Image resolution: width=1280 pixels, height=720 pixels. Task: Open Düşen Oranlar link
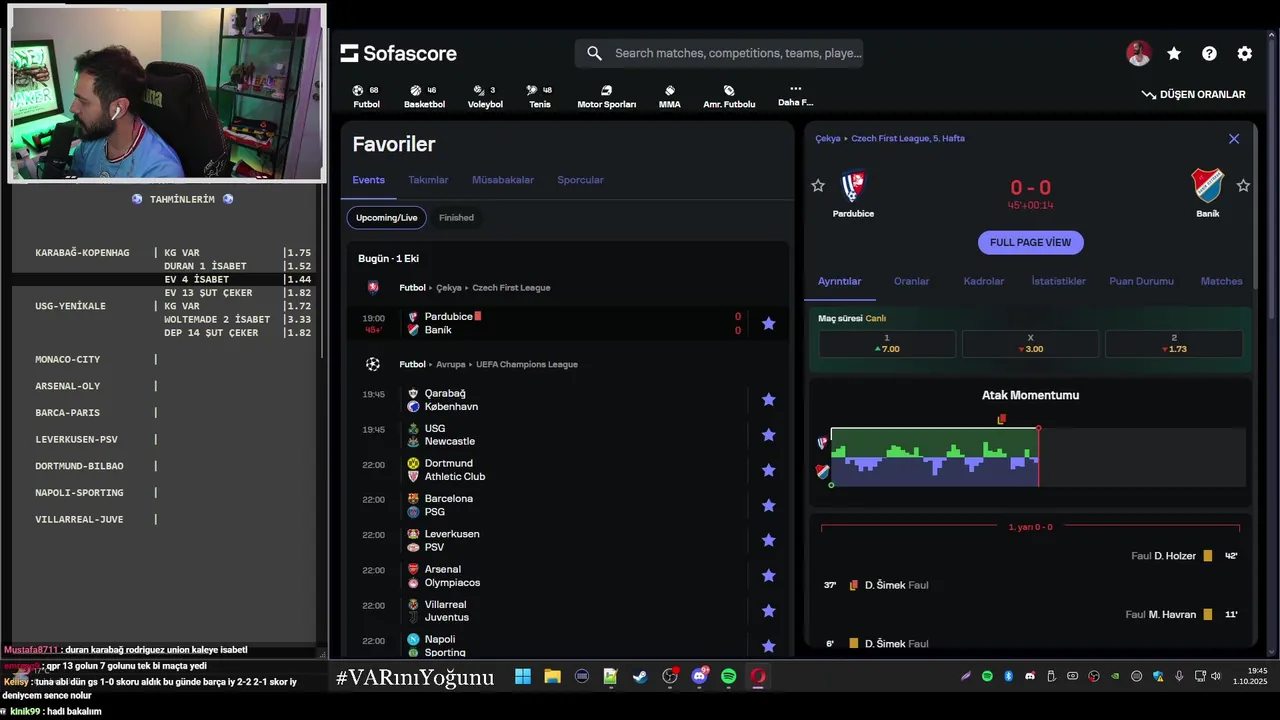(1194, 94)
